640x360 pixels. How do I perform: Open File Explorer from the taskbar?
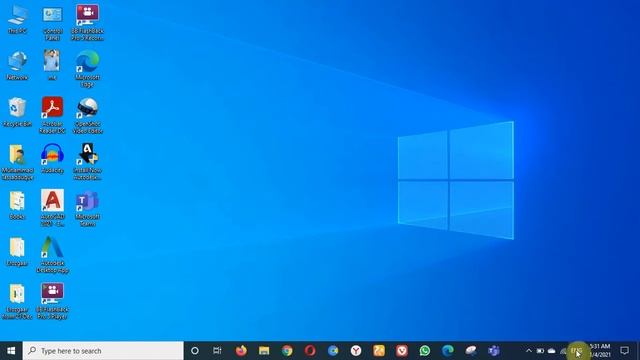click(264, 351)
